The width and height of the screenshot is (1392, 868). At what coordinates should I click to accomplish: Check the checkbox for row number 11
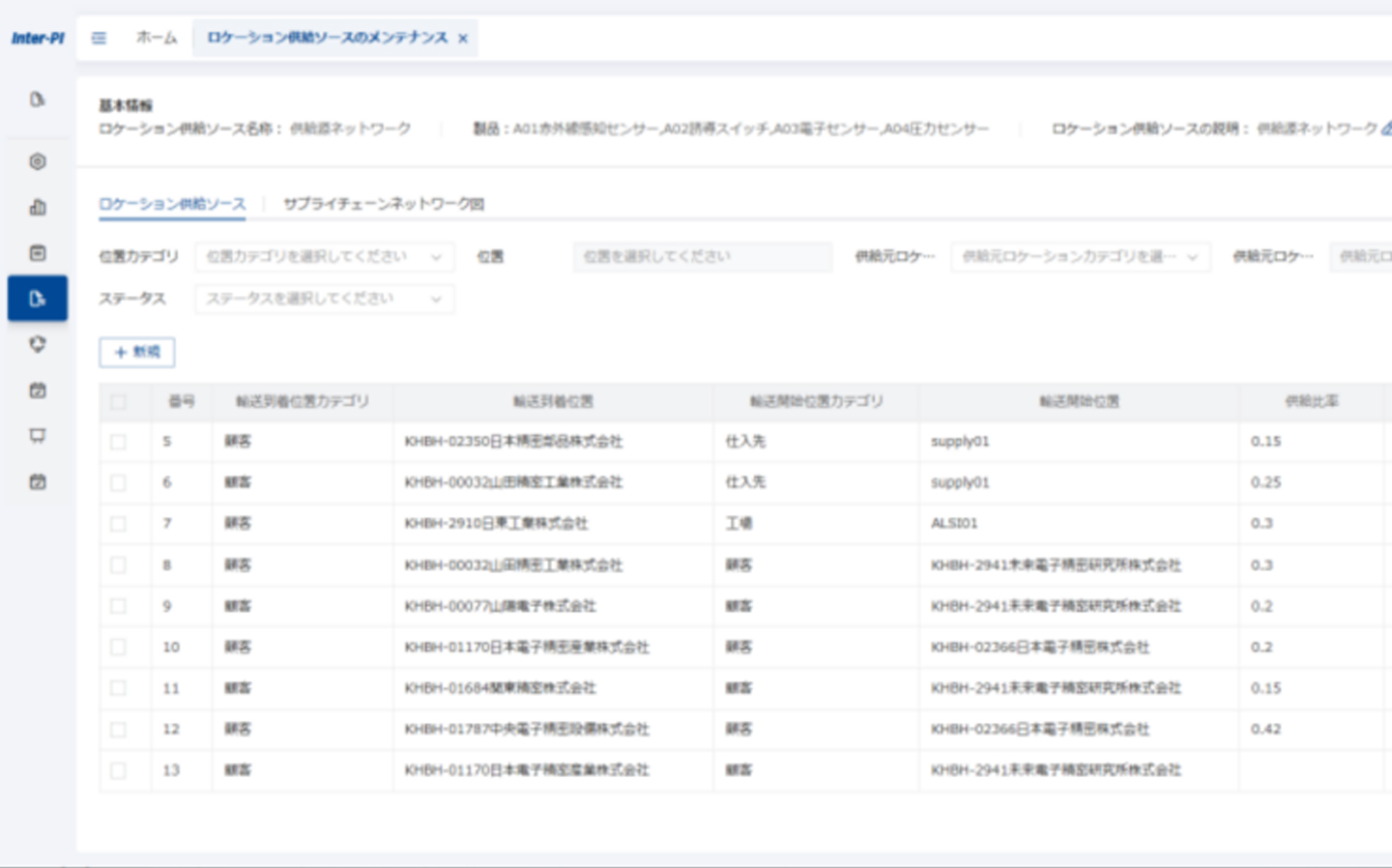pyautogui.click(x=118, y=688)
